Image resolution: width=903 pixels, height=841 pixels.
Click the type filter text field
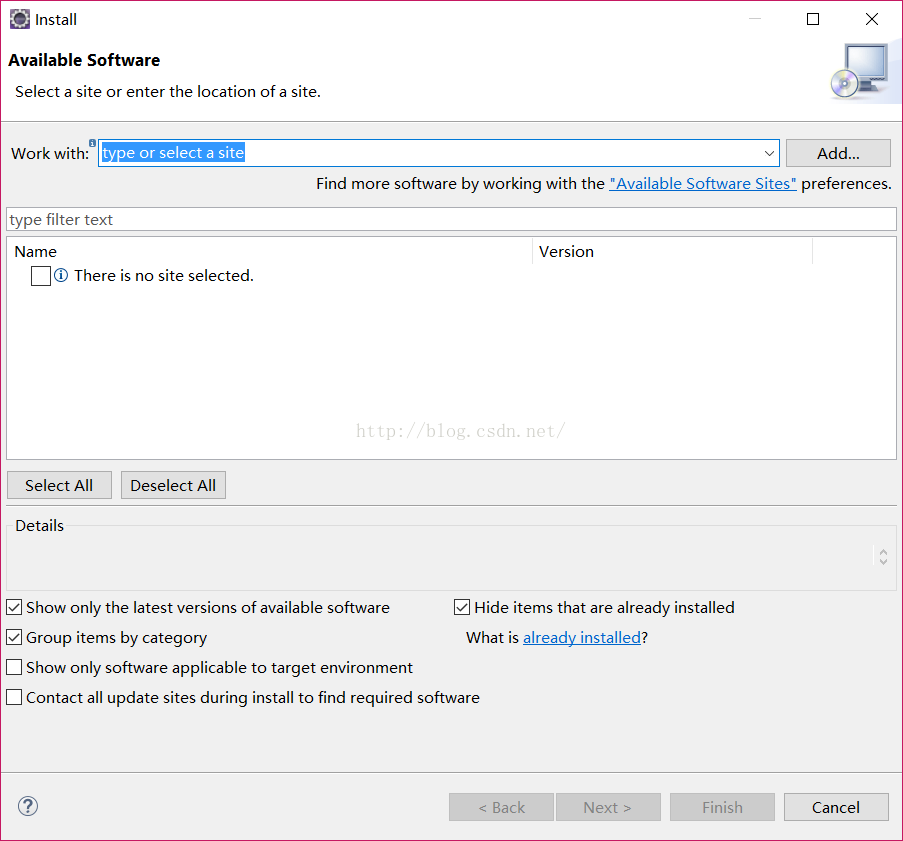pyautogui.click(x=452, y=219)
